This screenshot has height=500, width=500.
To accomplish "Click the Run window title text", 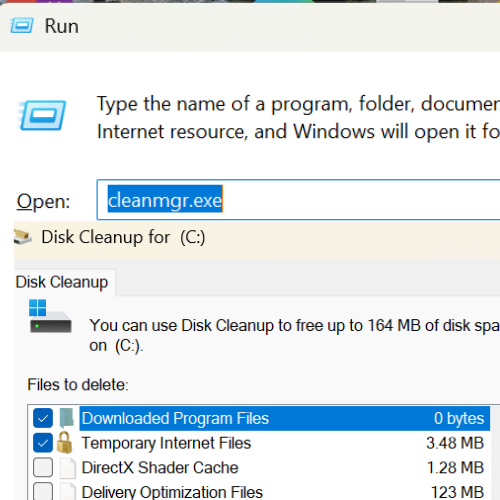I will (62, 26).
